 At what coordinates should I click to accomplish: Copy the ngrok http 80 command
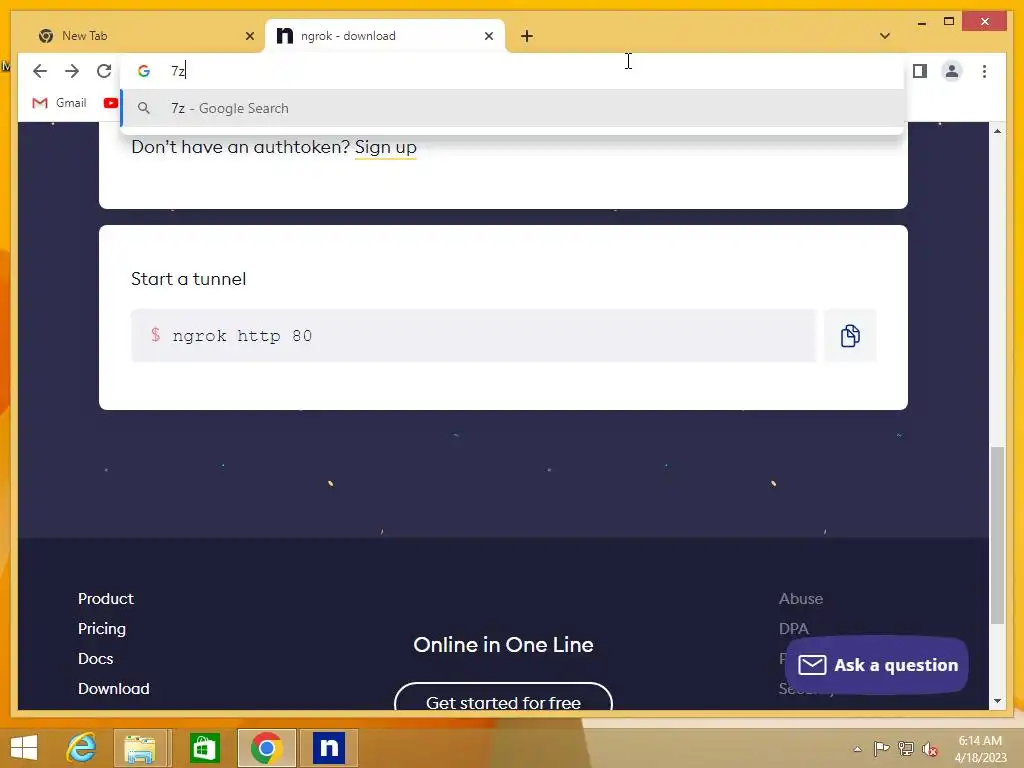850,336
